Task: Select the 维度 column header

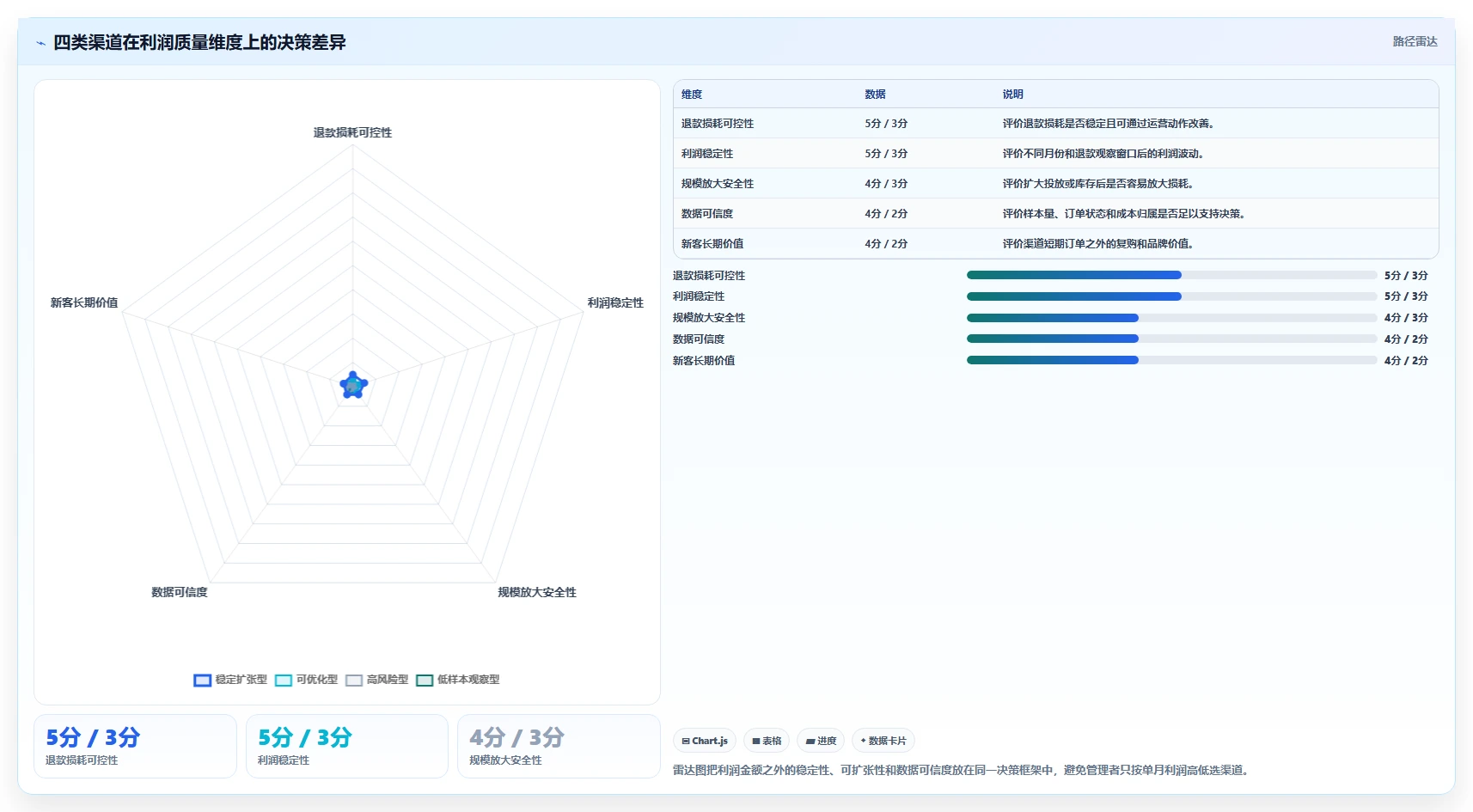Action: point(692,95)
